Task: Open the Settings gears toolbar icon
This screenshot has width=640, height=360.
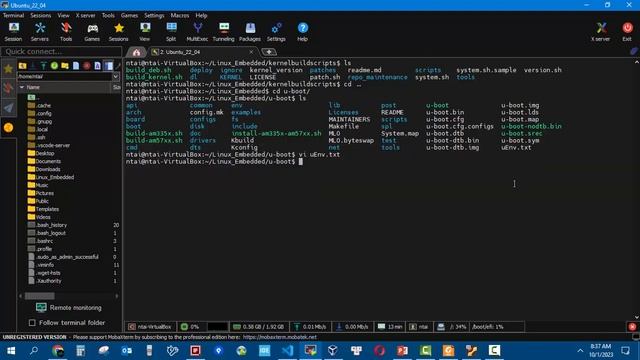Action: pos(276,32)
